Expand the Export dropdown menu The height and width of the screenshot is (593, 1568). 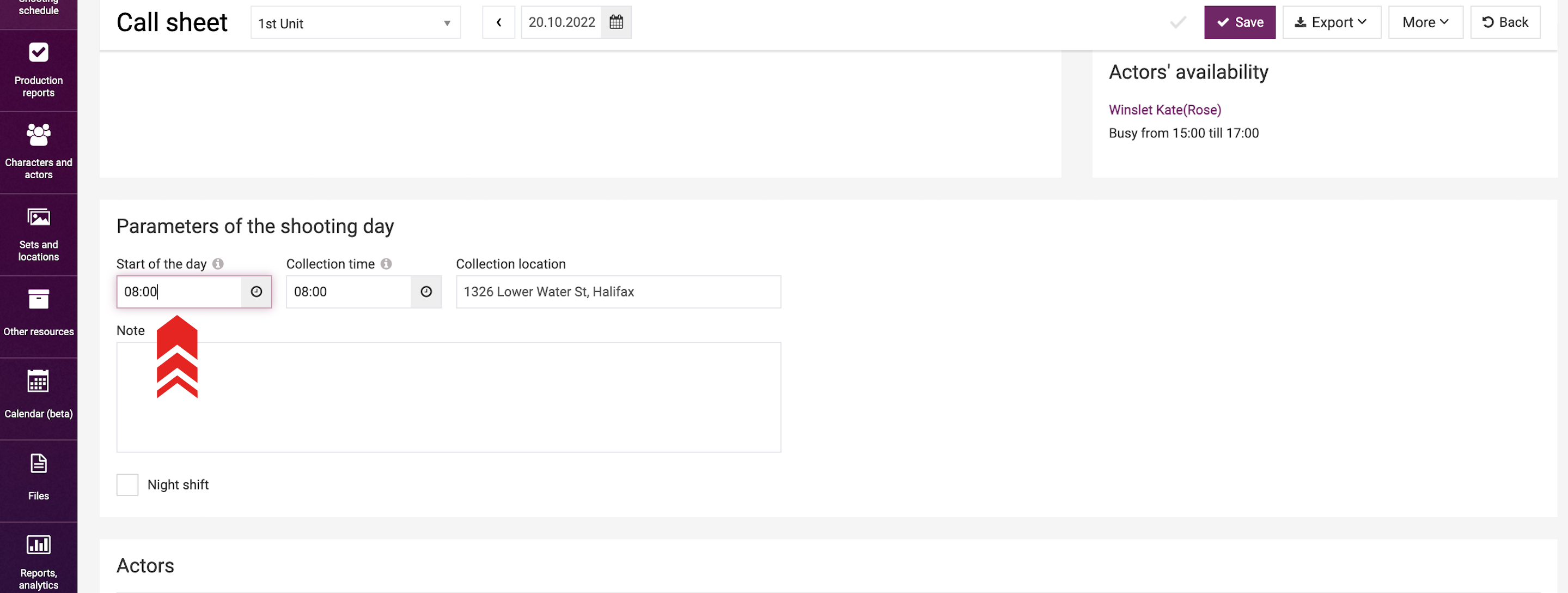coord(1331,22)
